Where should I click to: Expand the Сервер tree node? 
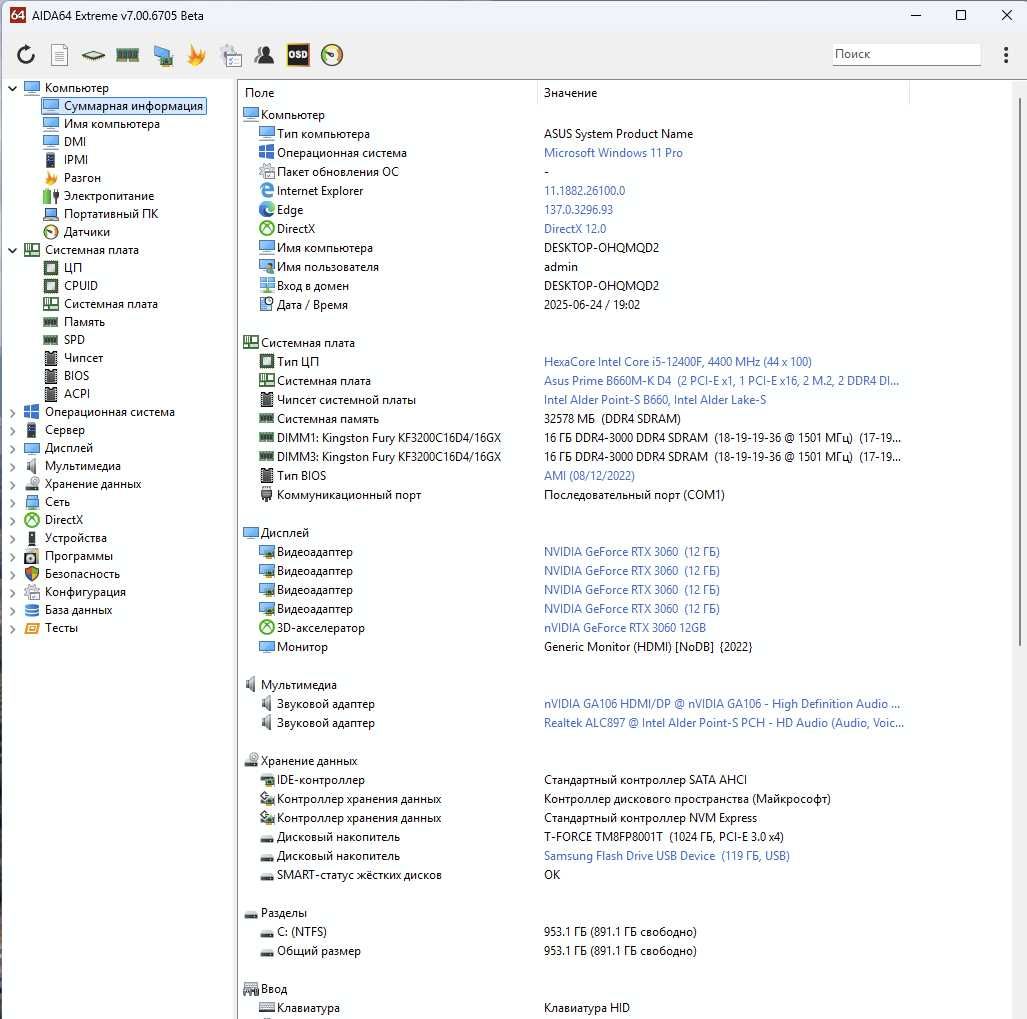[x=12, y=430]
